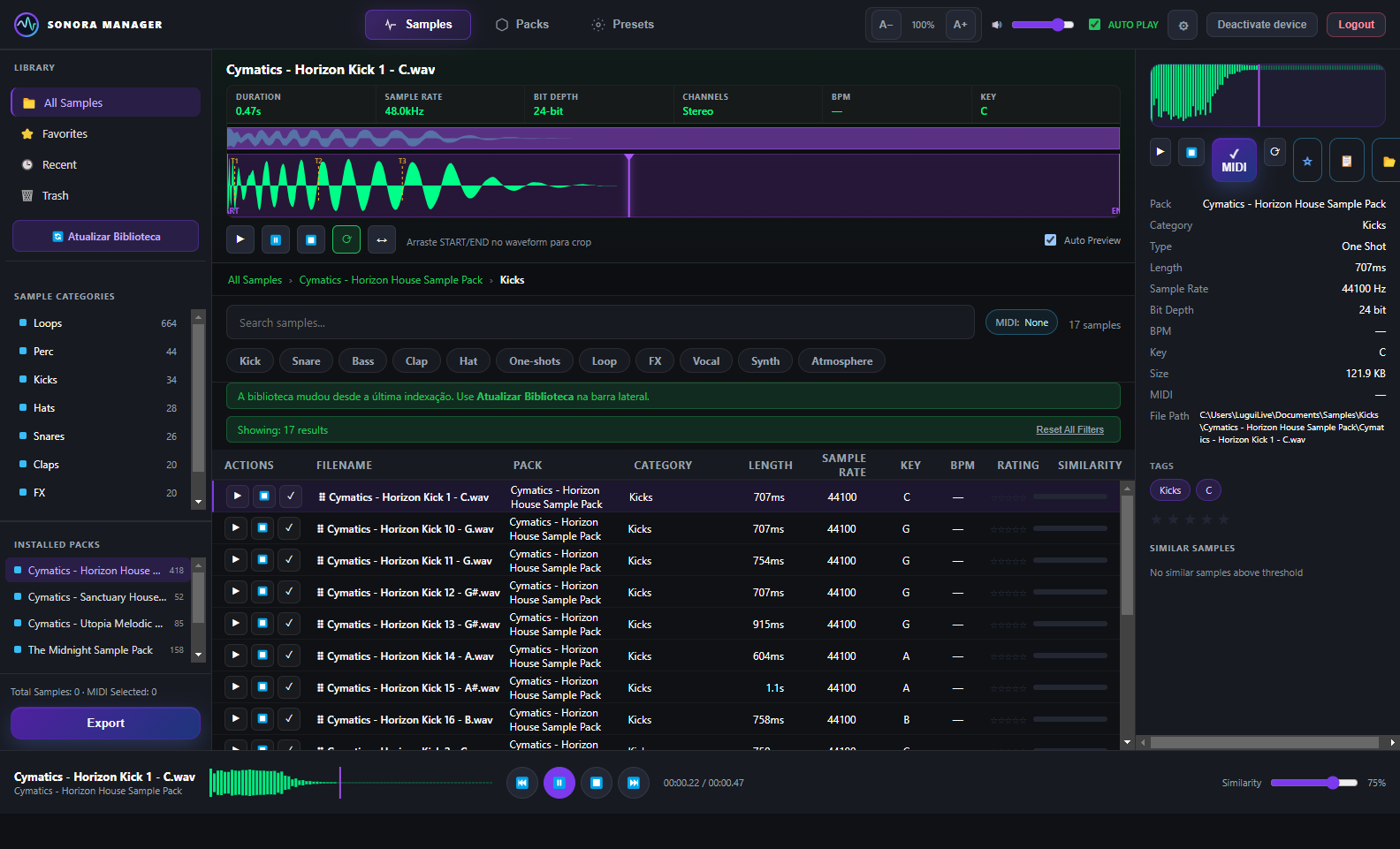The width and height of the screenshot is (1400, 849).
Task: Toggle loop button in waveform editor
Action: (346, 239)
